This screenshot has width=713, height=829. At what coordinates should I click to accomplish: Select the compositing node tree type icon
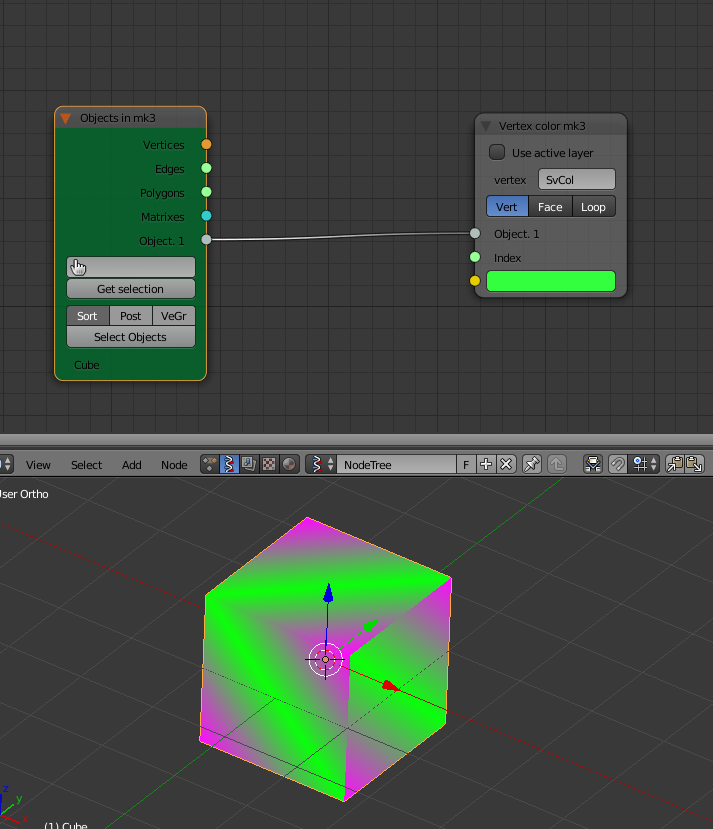coord(249,464)
